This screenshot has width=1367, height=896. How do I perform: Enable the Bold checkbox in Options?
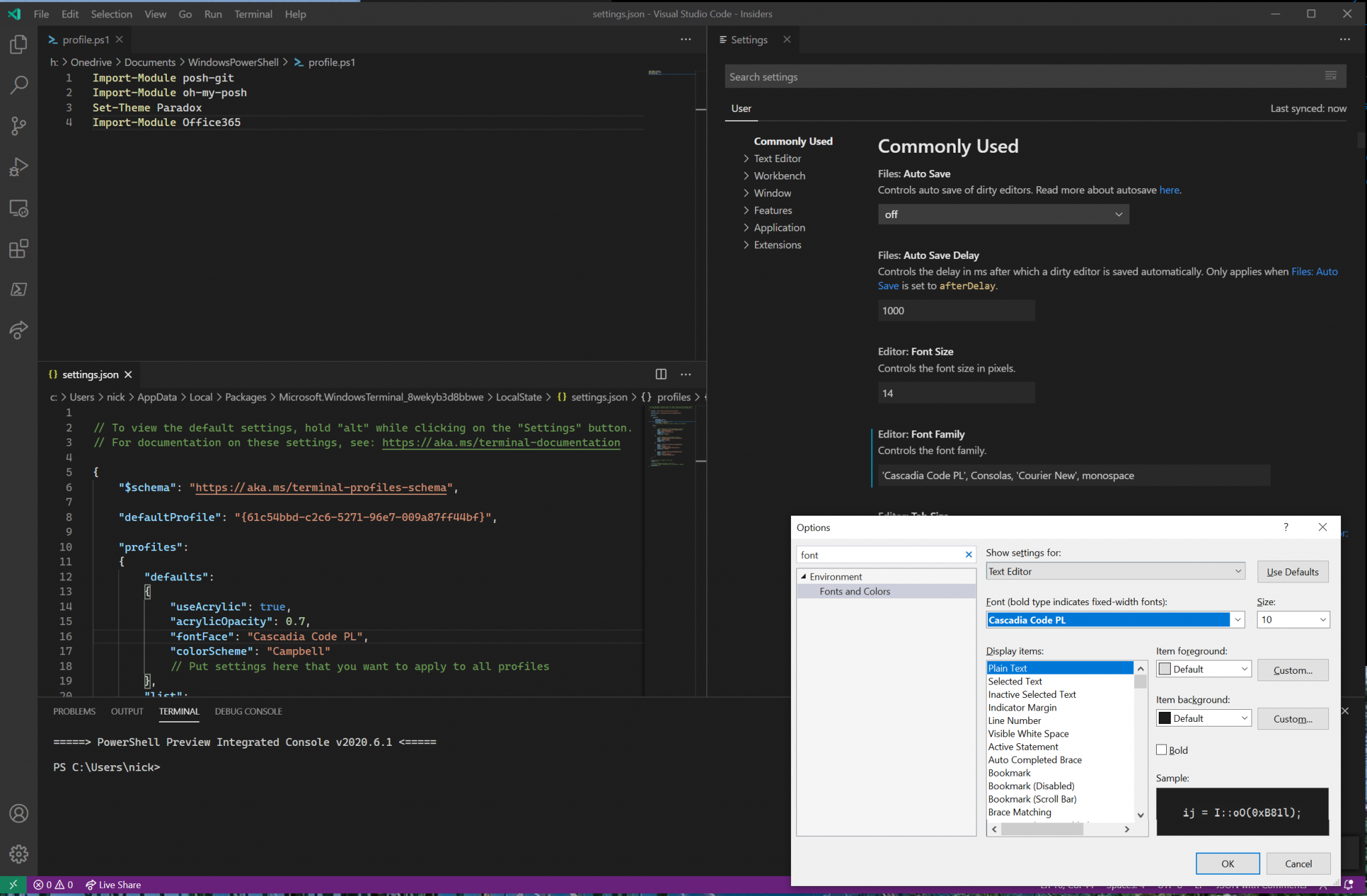click(x=1161, y=749)
